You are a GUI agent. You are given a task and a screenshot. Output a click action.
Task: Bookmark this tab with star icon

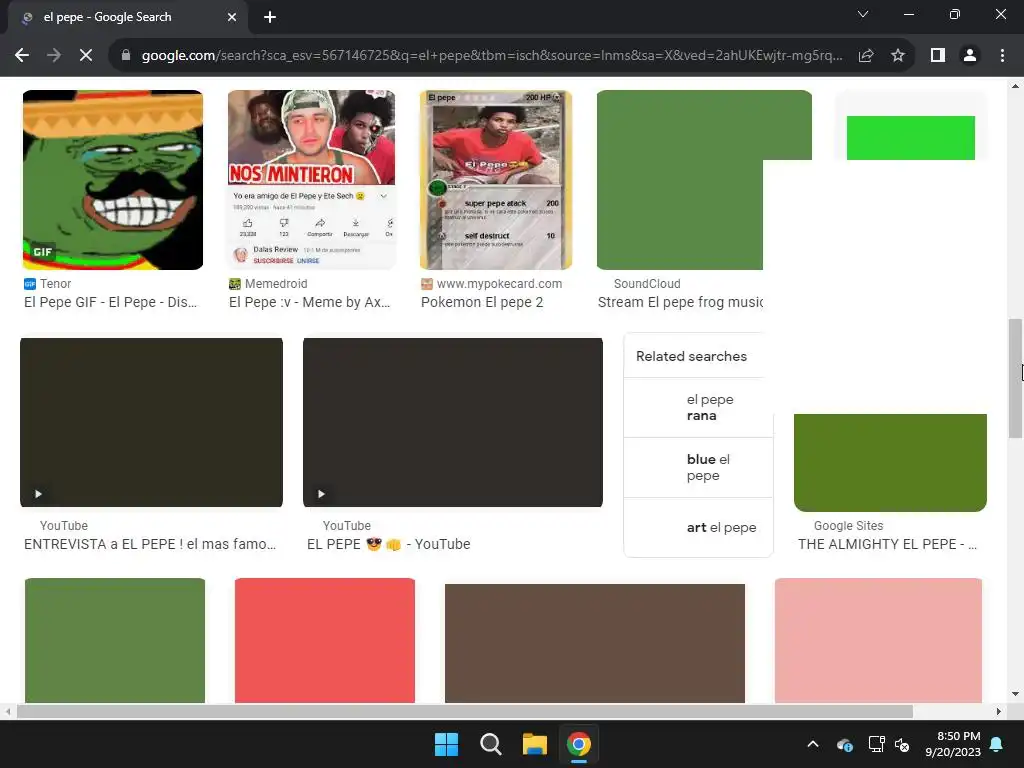click(898, 56)
